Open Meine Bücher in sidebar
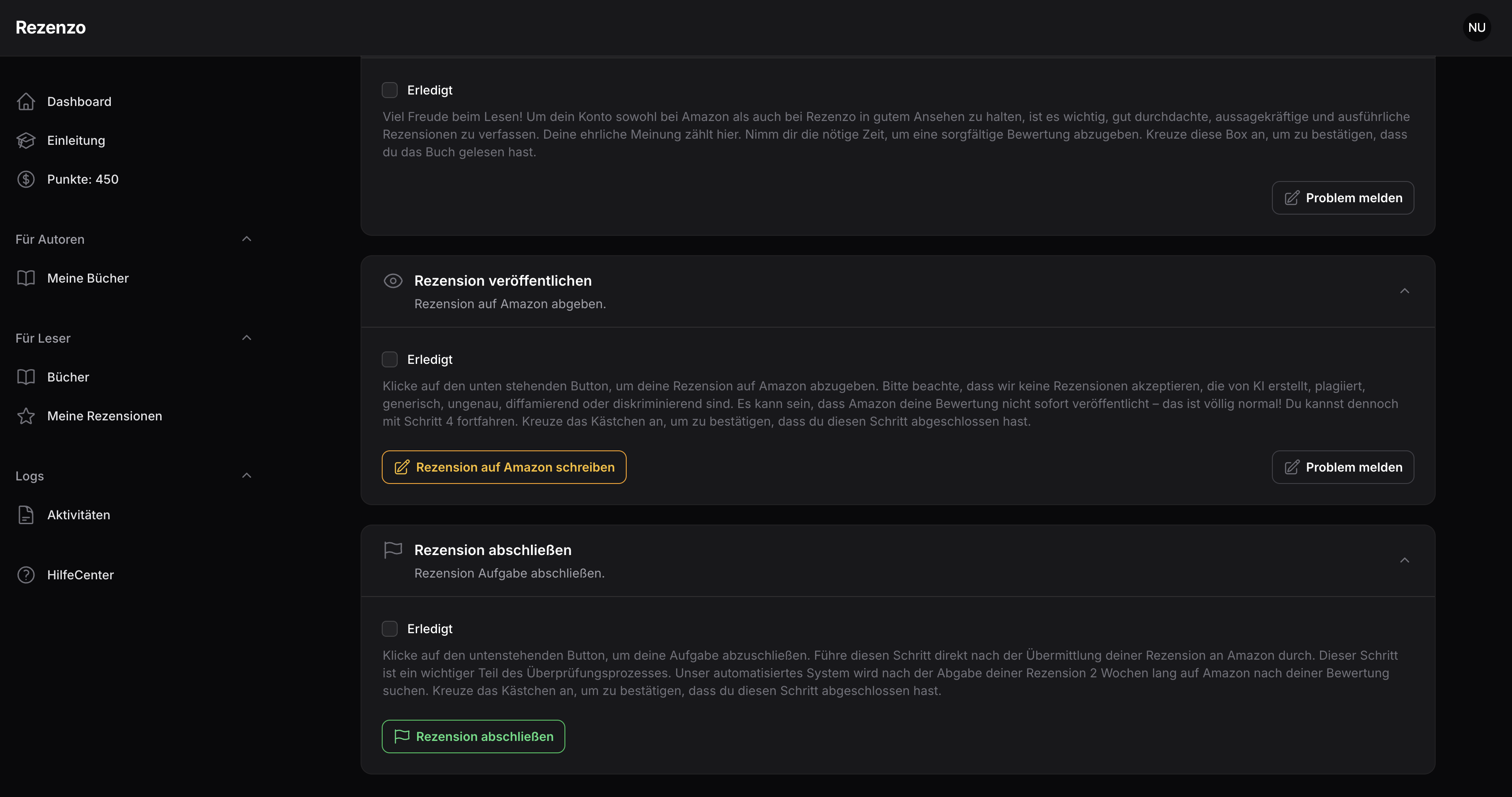The width and height of the screenshot is (1512, 797). point(87,278)
